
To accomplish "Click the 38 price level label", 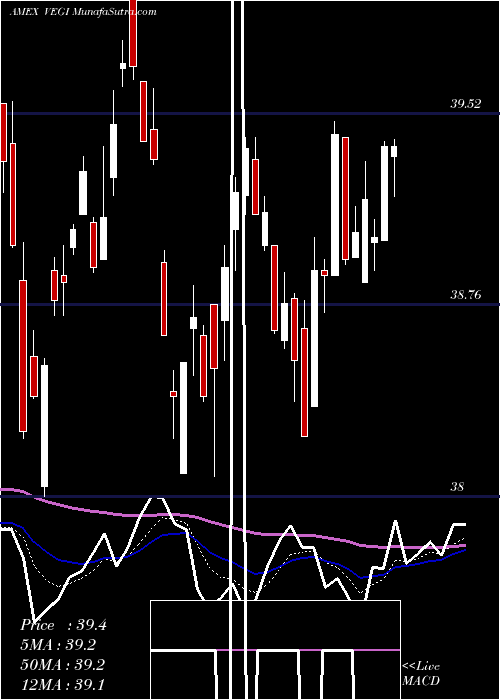I will pos(457,486).
